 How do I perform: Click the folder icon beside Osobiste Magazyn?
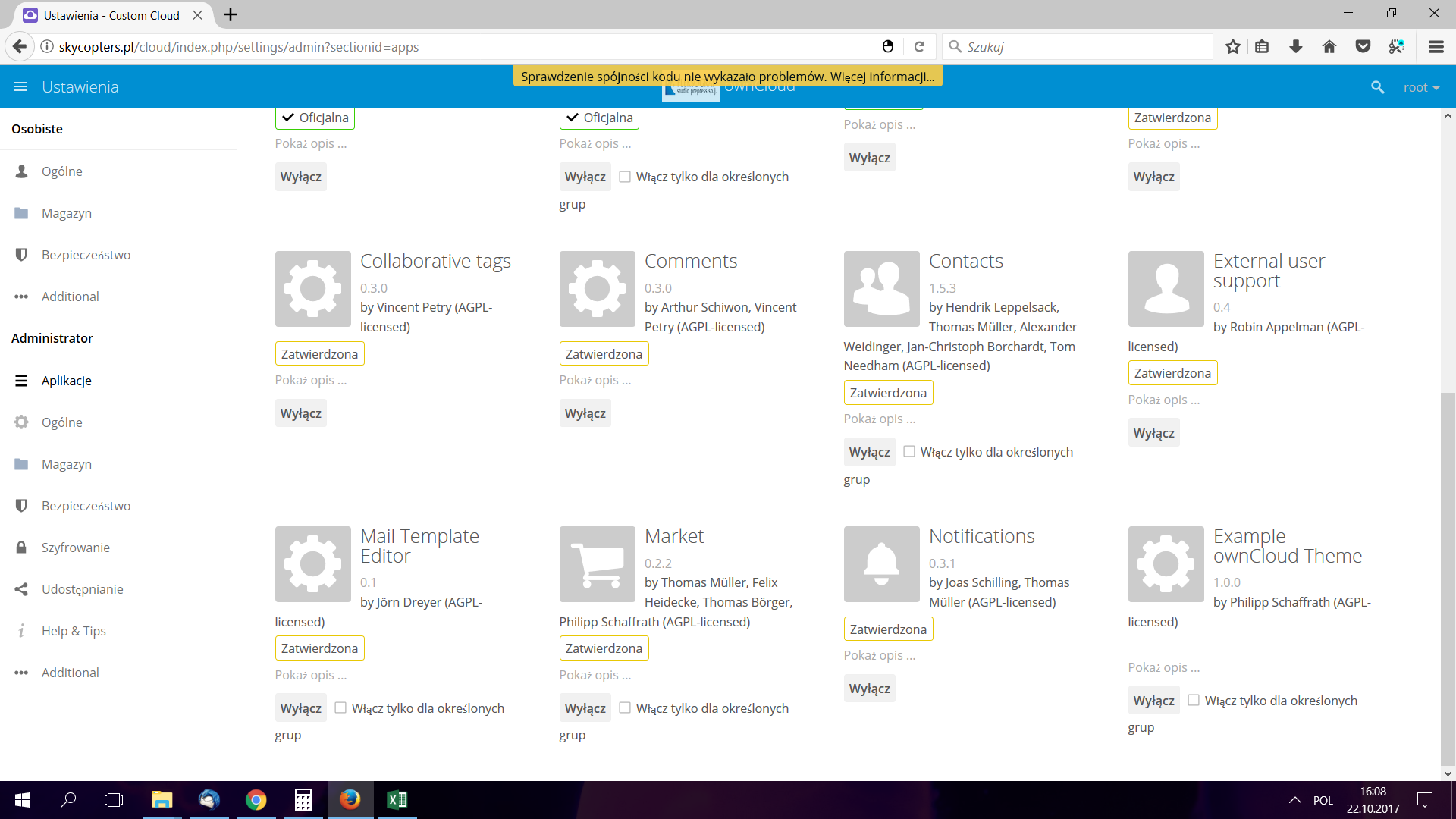point(21,213)
